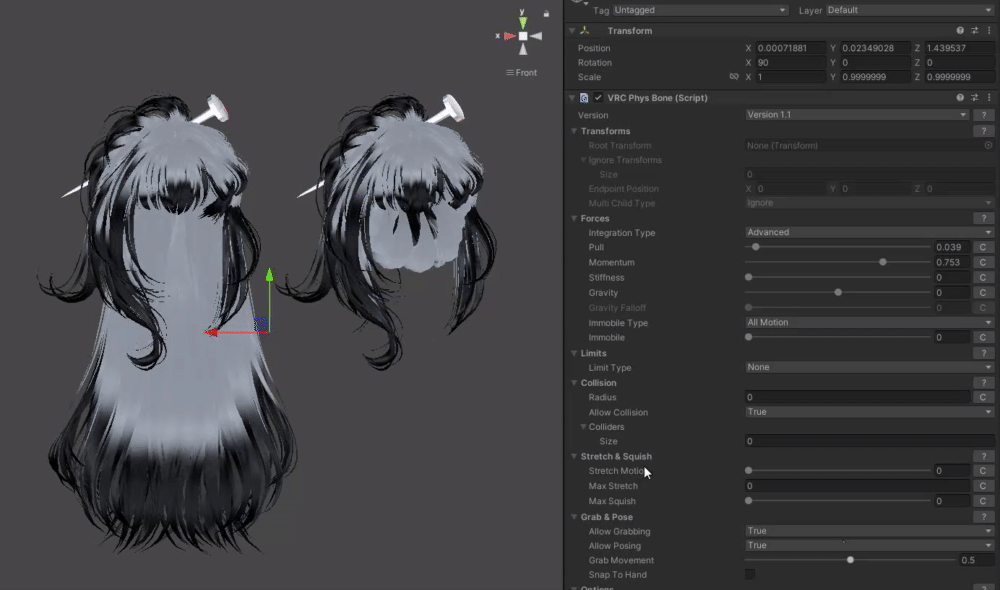Collapse the Stretch & Squish section

click(574, 456)
